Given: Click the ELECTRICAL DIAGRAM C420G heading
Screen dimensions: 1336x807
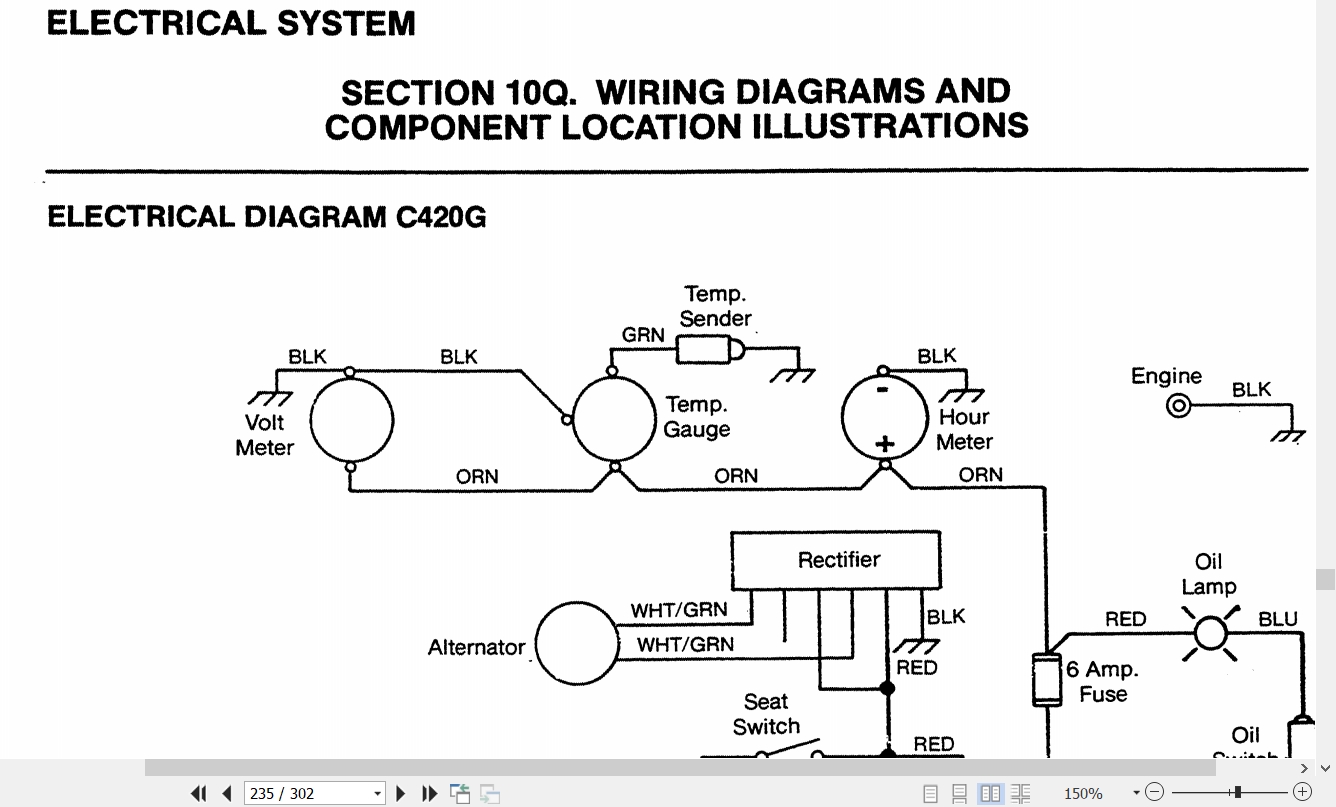Looking at the screenshot, I should (x=267, y=217).
